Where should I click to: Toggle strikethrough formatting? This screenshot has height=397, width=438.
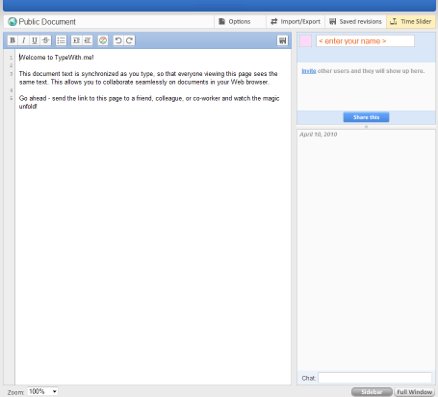[x=46, y=40]
